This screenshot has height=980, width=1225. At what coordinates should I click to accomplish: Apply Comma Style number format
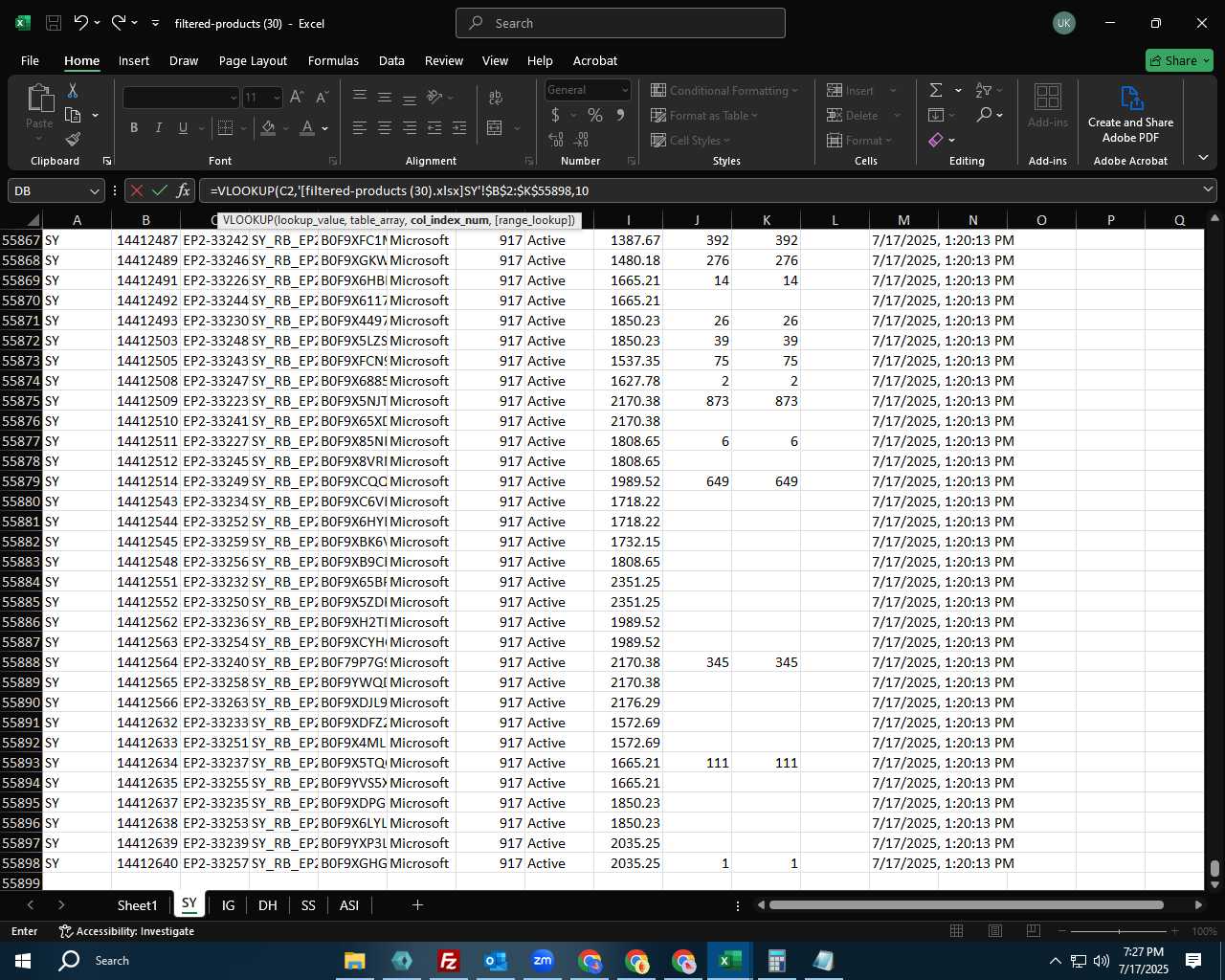point(620,115)
